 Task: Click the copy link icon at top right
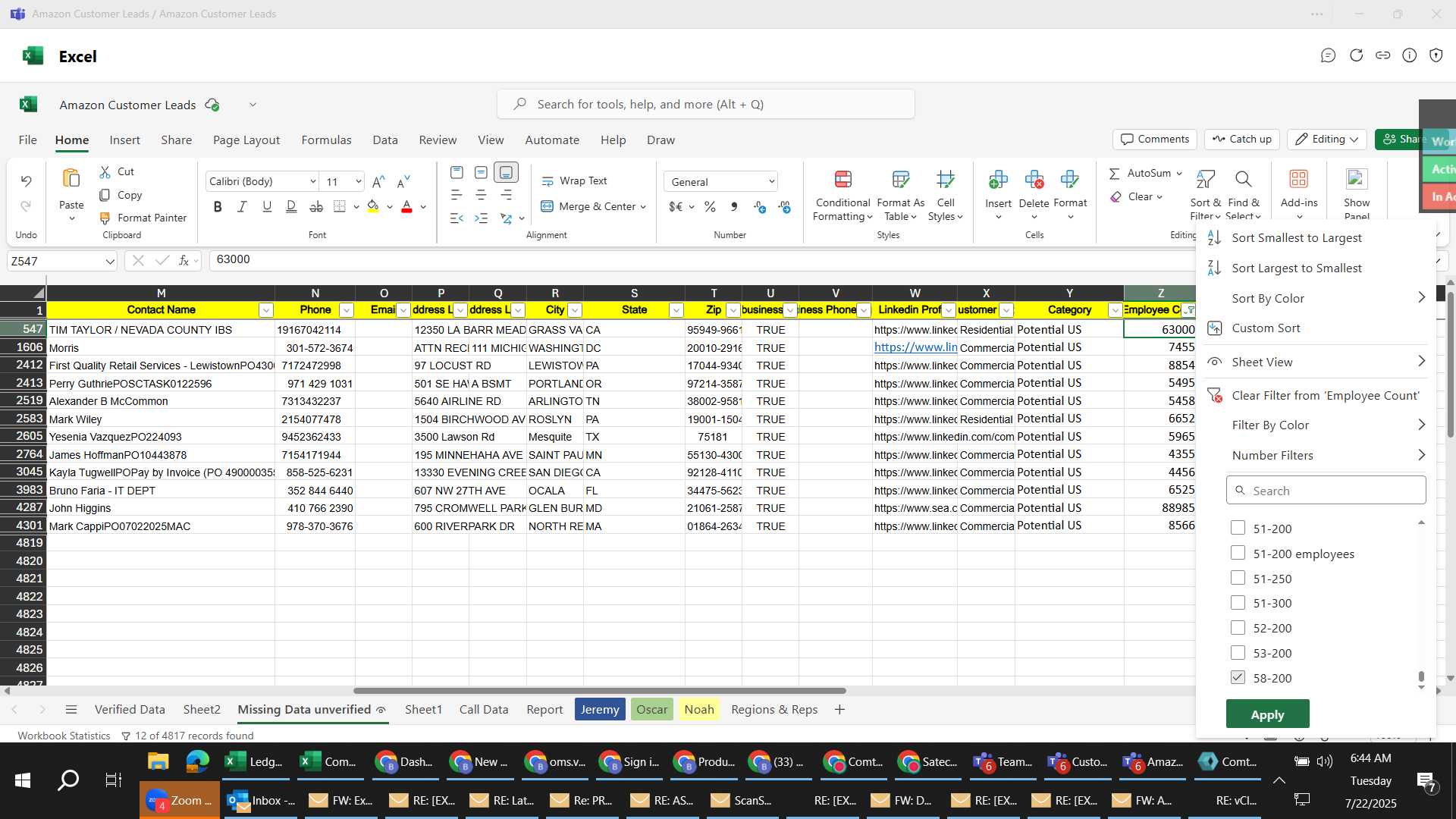tap(1382, 55)
